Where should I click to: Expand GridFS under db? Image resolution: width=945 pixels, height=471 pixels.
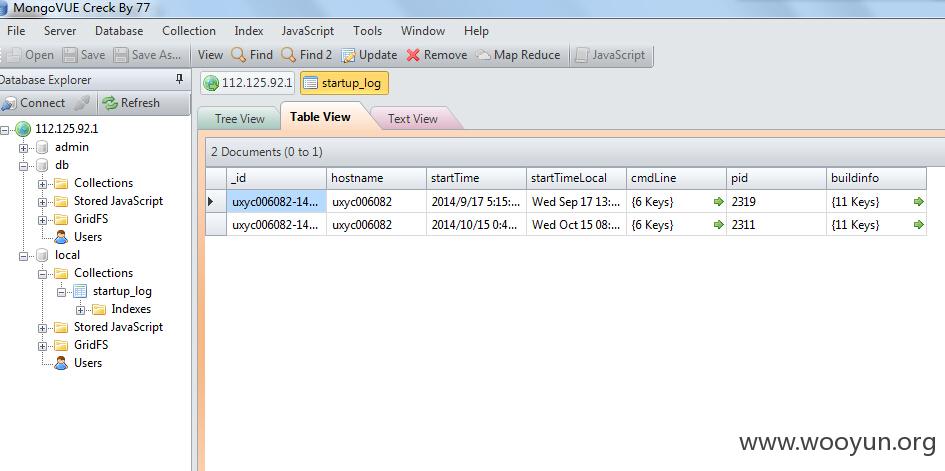pos(42,220)
